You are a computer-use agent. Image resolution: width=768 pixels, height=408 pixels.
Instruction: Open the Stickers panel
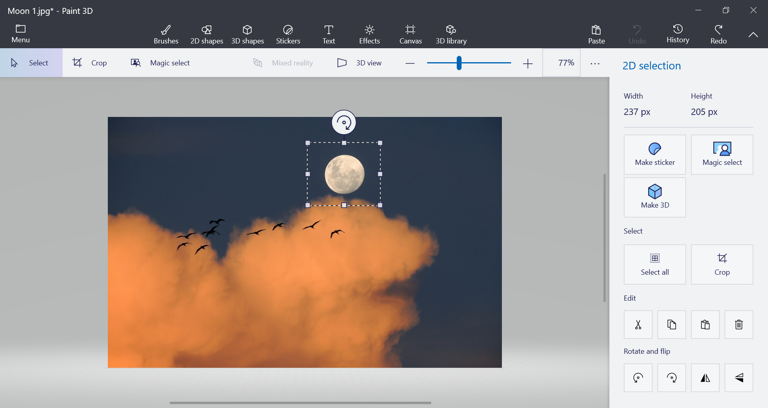tap(288, 34)
